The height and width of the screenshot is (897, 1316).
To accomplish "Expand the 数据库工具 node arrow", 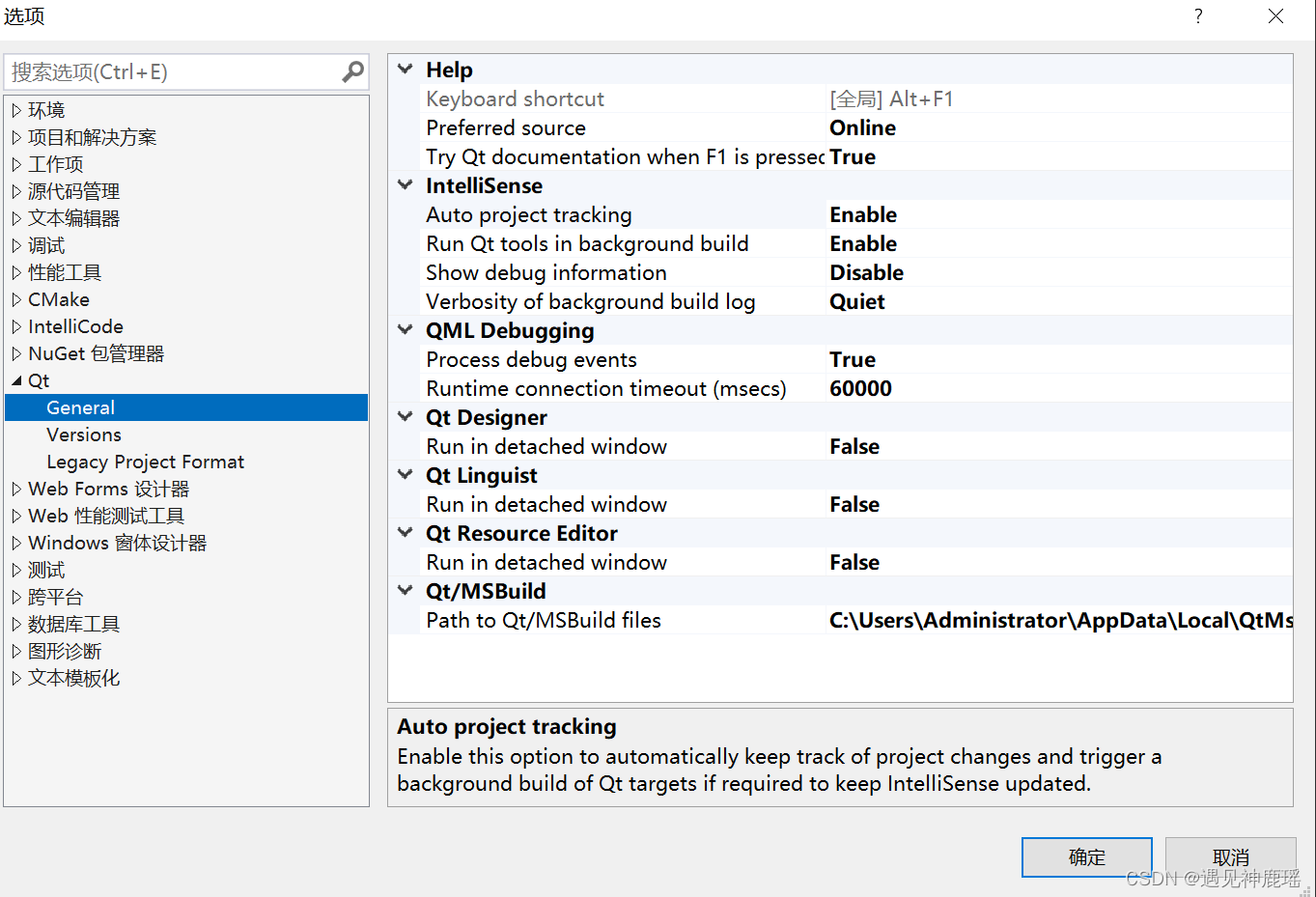I will click(x=16, y=624).
